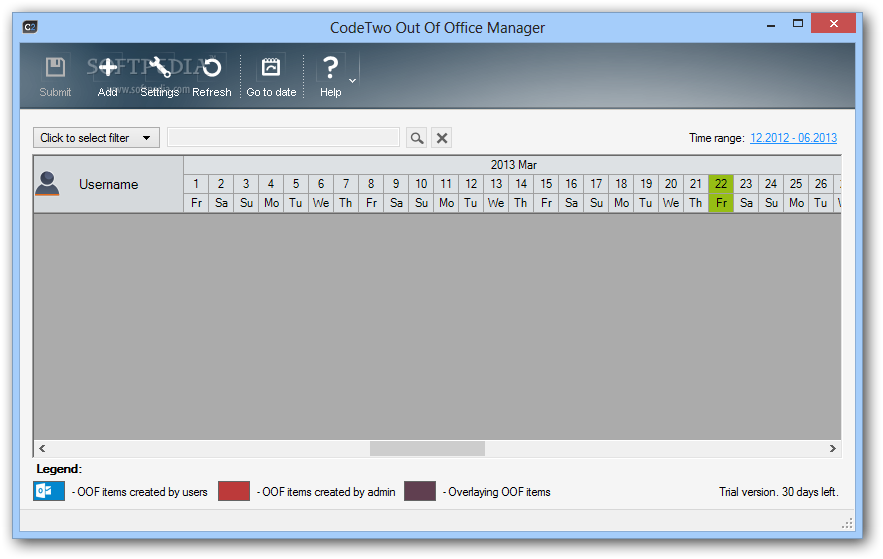Screen dimensions: 883x559
Task: Close the Out Of Office Manager window
Action: click(833, 24)
